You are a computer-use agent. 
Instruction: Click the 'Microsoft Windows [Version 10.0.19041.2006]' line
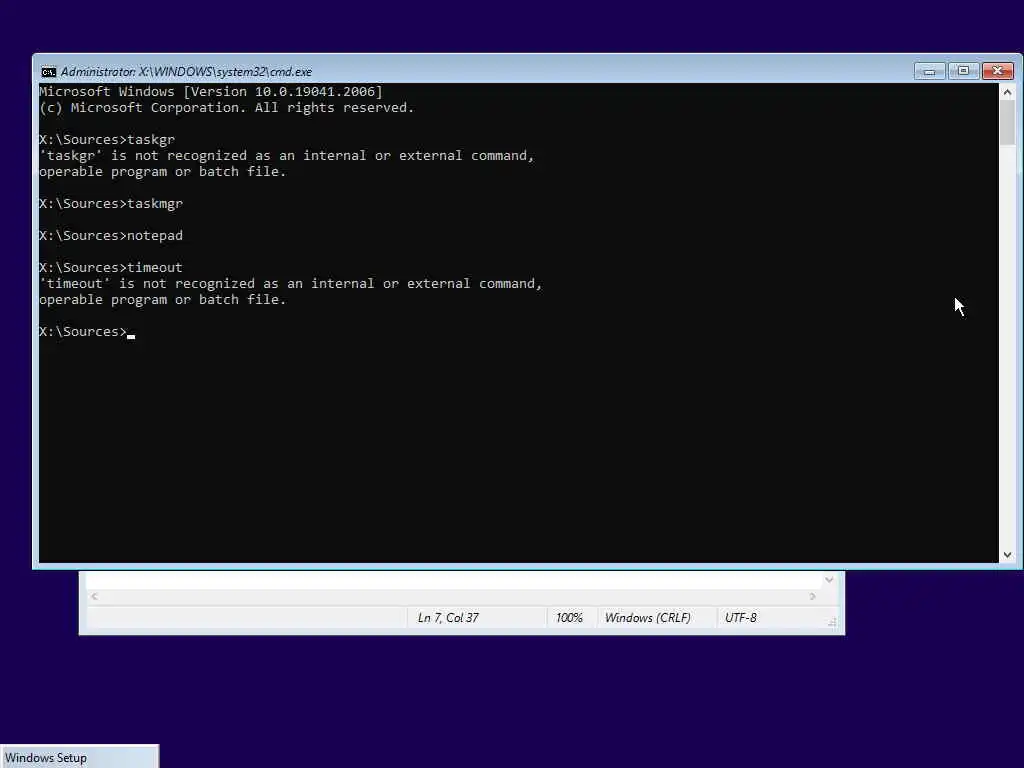[211, 91]
